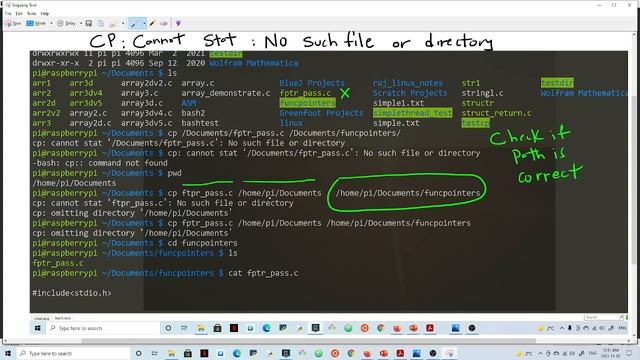Select the Eraser tool

click(x=164, y=24)
